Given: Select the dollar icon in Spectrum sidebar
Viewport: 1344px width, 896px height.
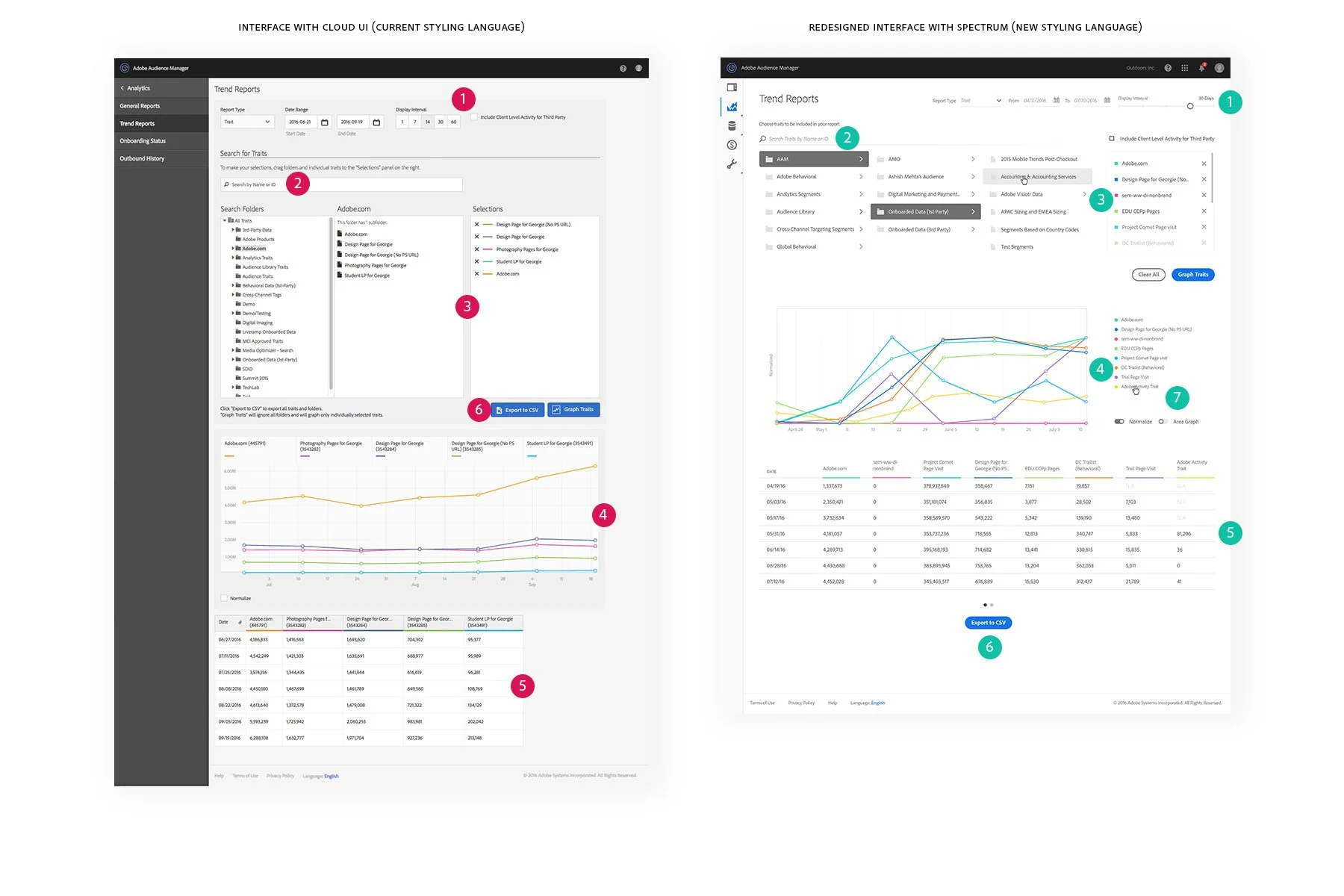Looking at the screenshot, I should (732, 145).
